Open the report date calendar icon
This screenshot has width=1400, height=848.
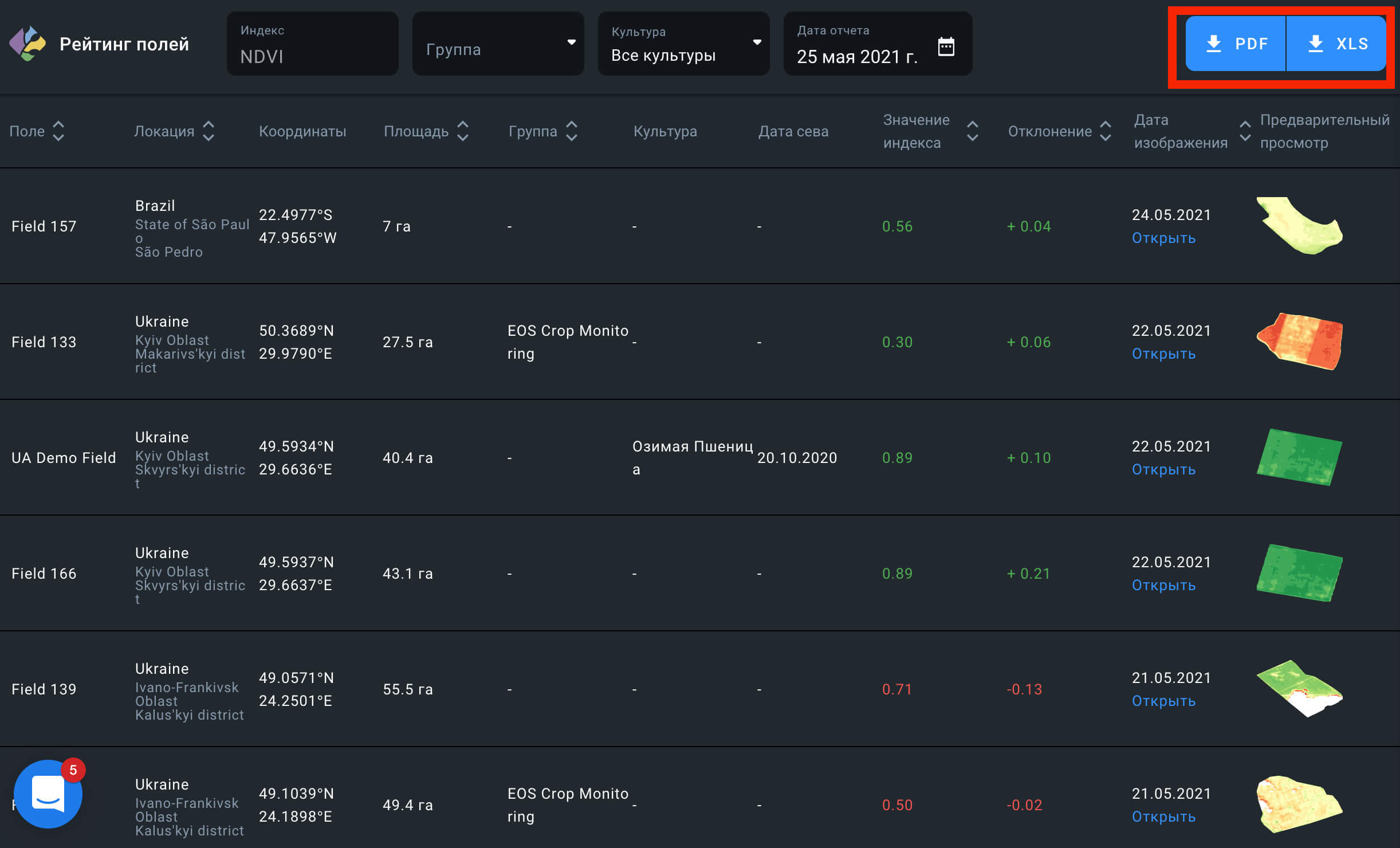click(x=946, y=46)
